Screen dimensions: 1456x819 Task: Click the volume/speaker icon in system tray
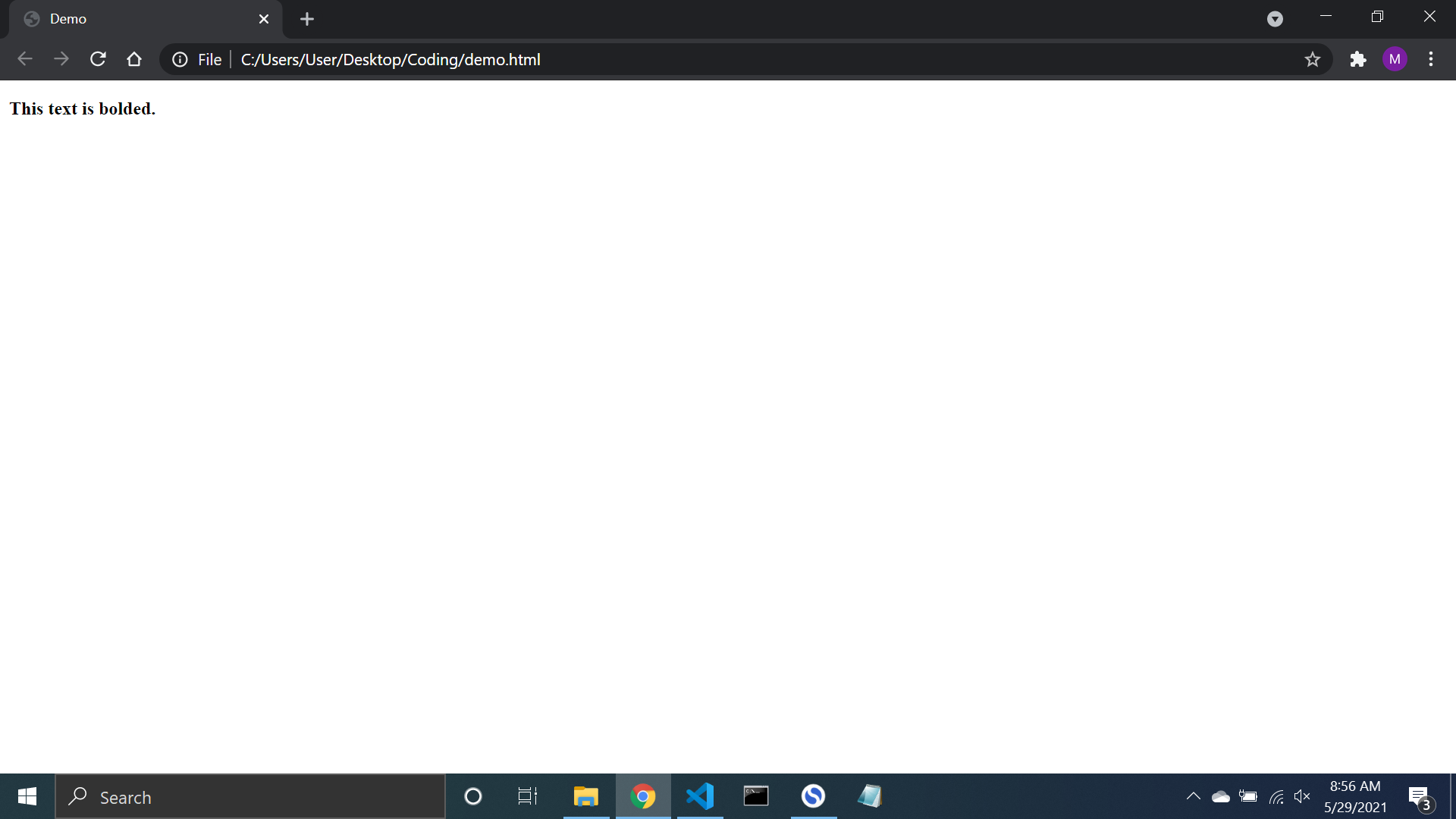coord(1301,796)
